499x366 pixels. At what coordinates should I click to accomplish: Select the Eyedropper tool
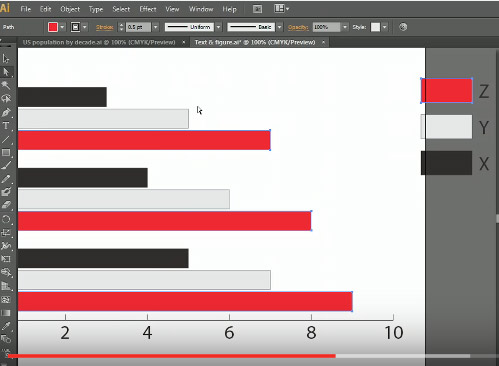(x=6, y=326)
